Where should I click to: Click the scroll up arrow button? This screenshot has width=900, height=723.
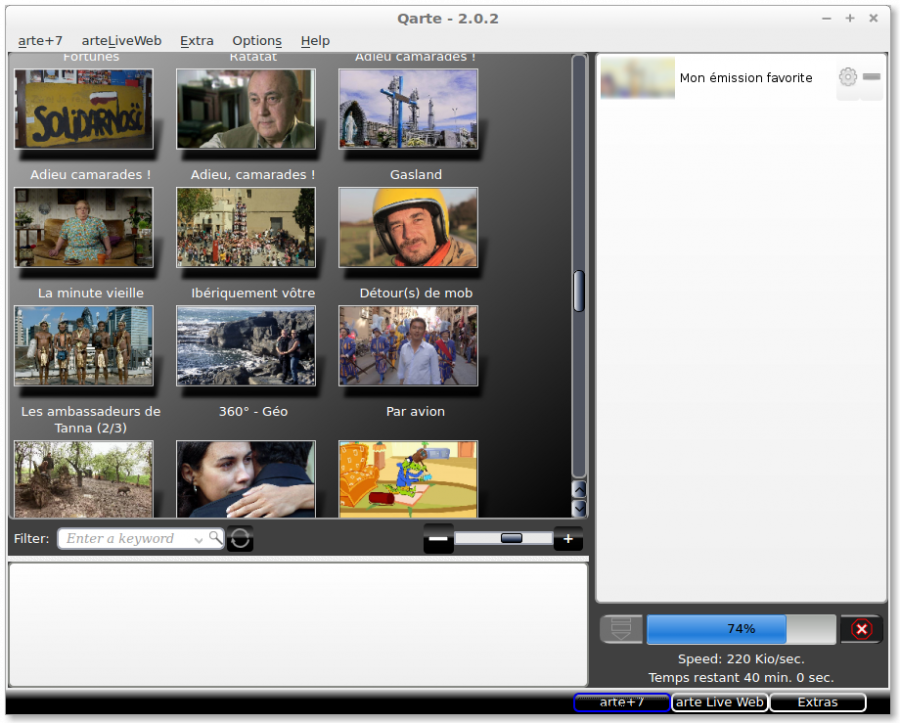(x=580, y=489)
